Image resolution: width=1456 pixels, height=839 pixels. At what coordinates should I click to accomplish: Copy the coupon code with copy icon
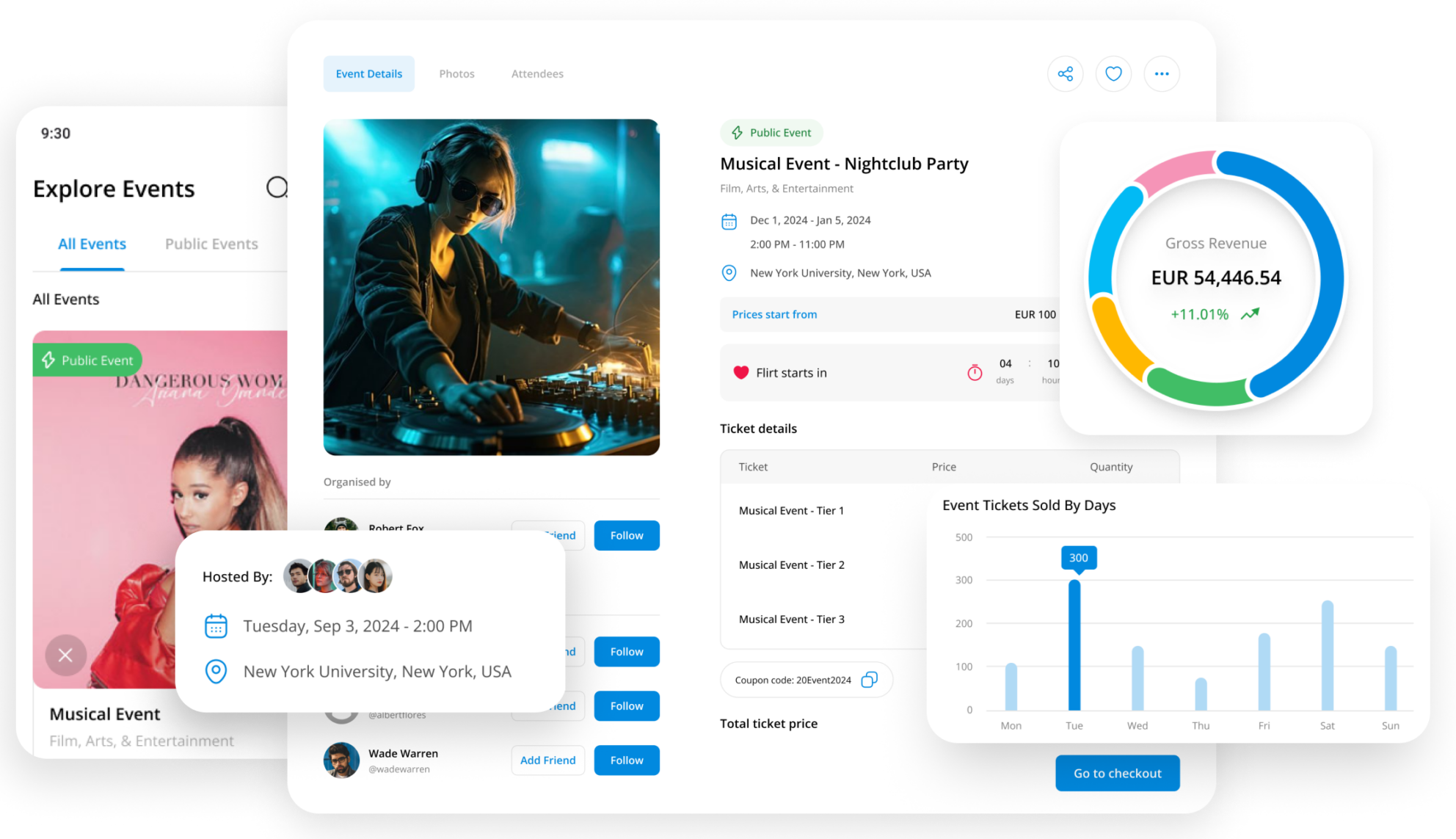click(x=869, y=680)
